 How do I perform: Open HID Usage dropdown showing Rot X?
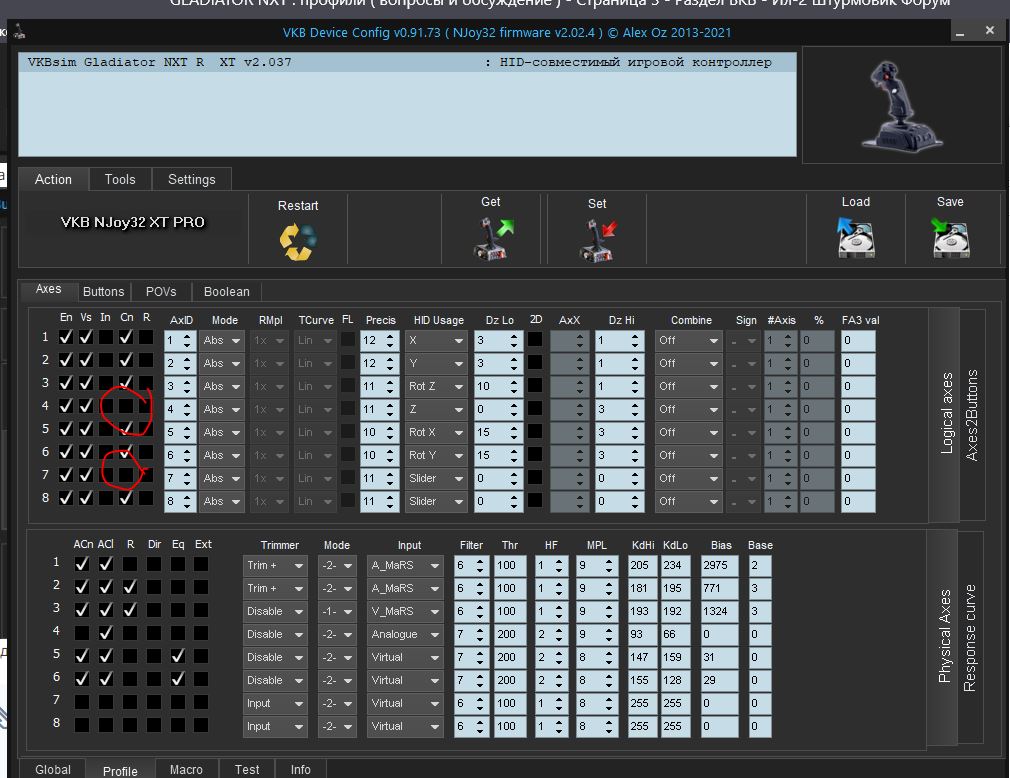click(435, 432)
